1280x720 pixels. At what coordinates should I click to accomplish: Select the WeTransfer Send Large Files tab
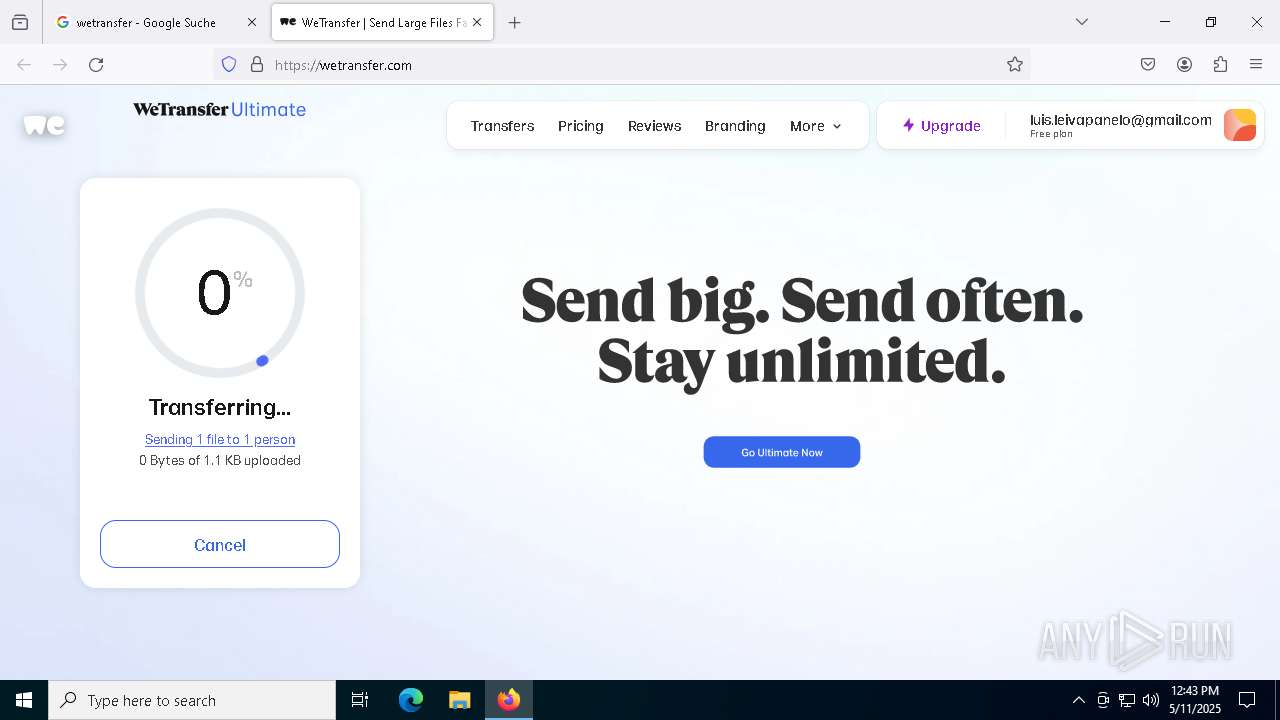click(x=382, y=22)
